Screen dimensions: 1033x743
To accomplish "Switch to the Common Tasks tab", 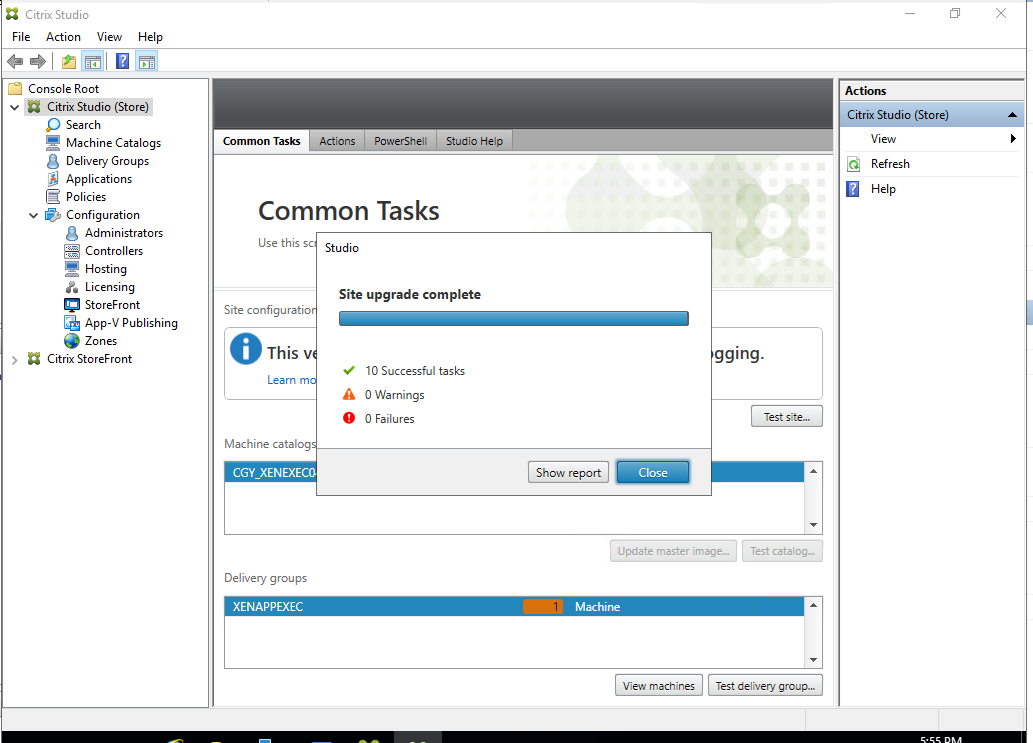I will coord(262,141).
